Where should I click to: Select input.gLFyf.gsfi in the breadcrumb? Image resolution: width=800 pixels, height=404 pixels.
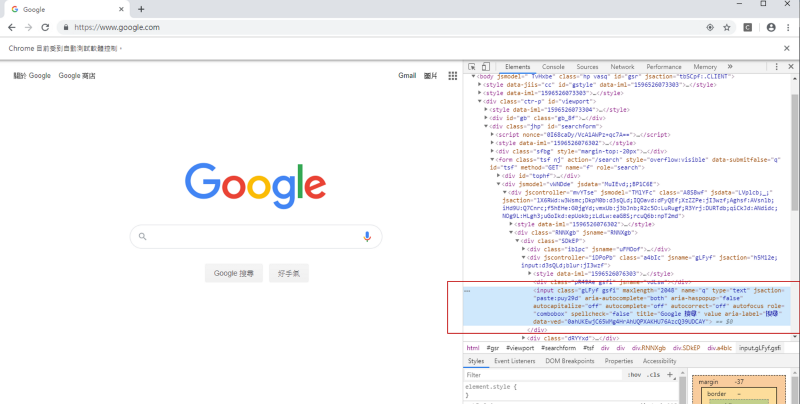coord(760,348)
